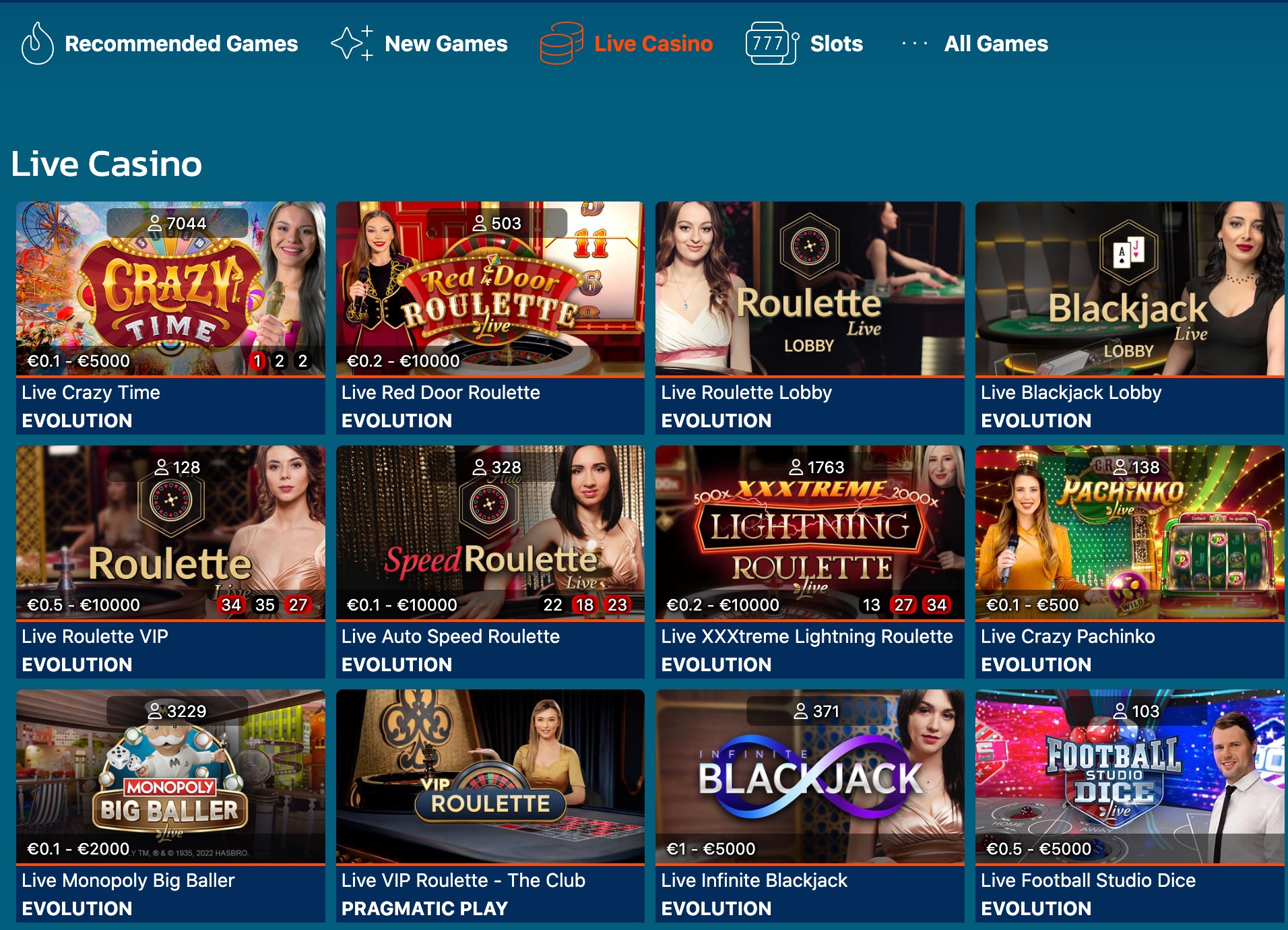Click the 777 slot machine icon
Screen dimensions: 1288x930
tap(772, 44)
